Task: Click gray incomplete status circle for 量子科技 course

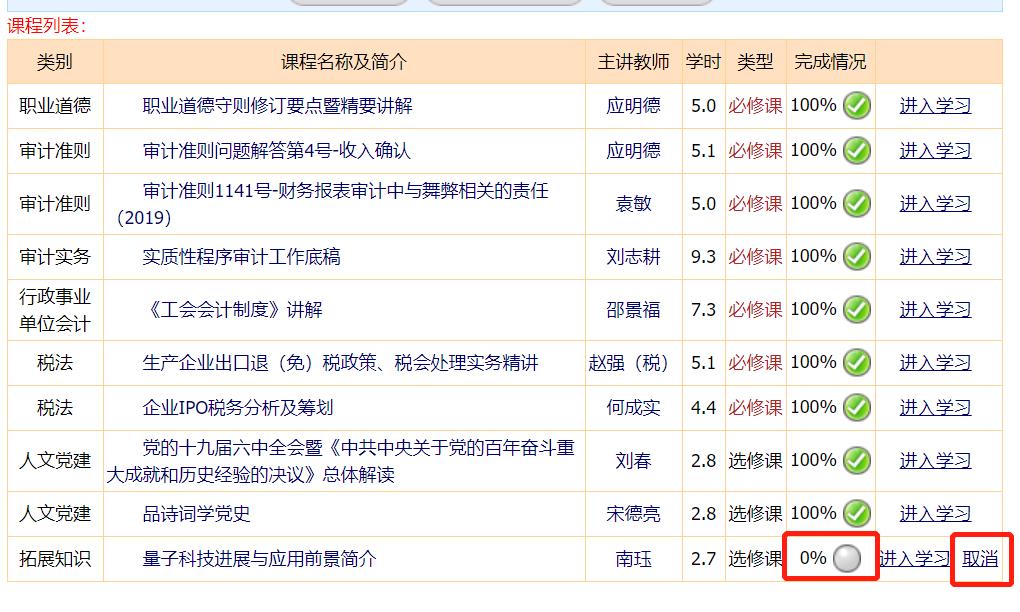Action: tap(847, 559)
